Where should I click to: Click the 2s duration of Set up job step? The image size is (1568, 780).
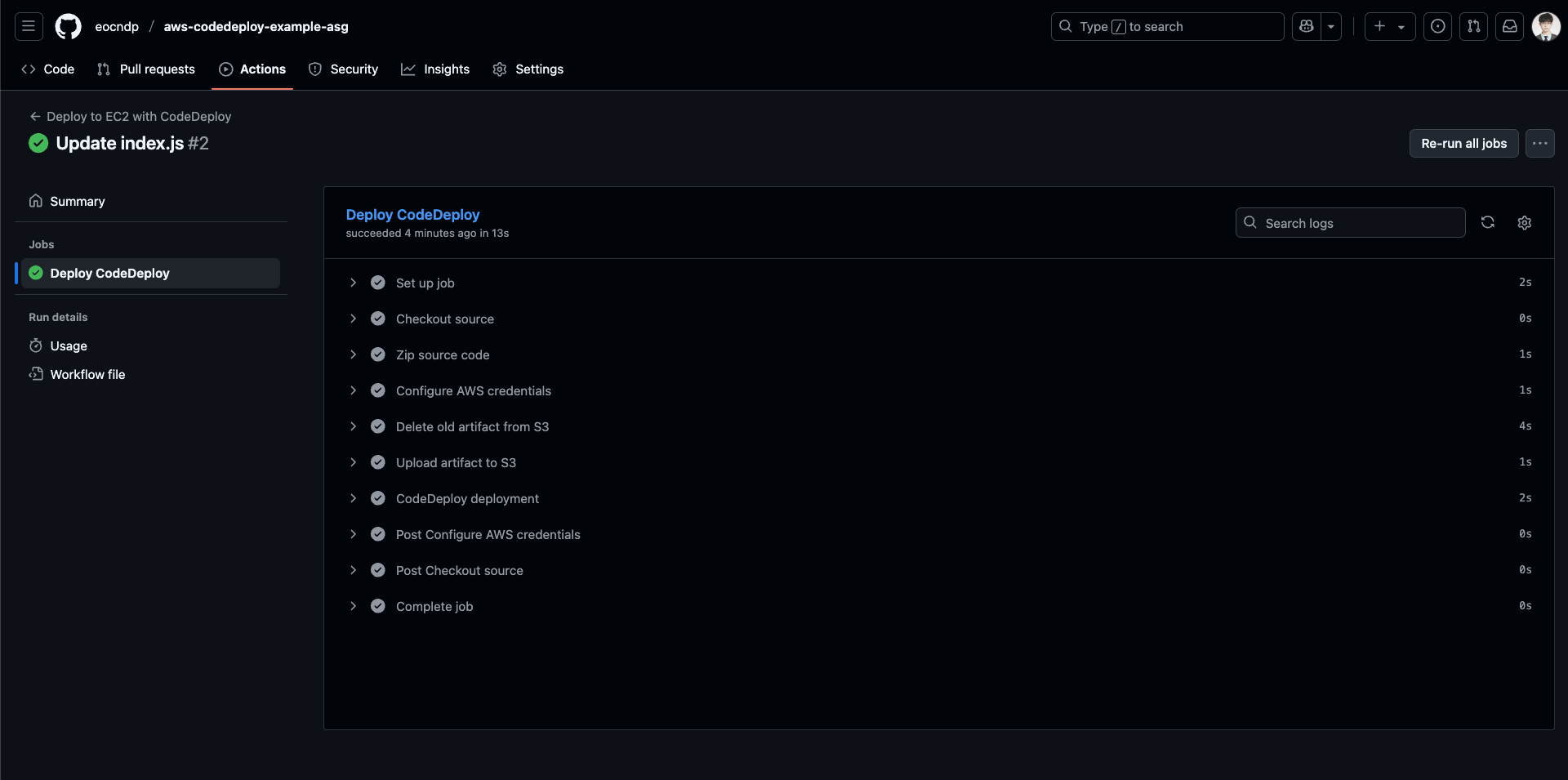coord(1526,283)
